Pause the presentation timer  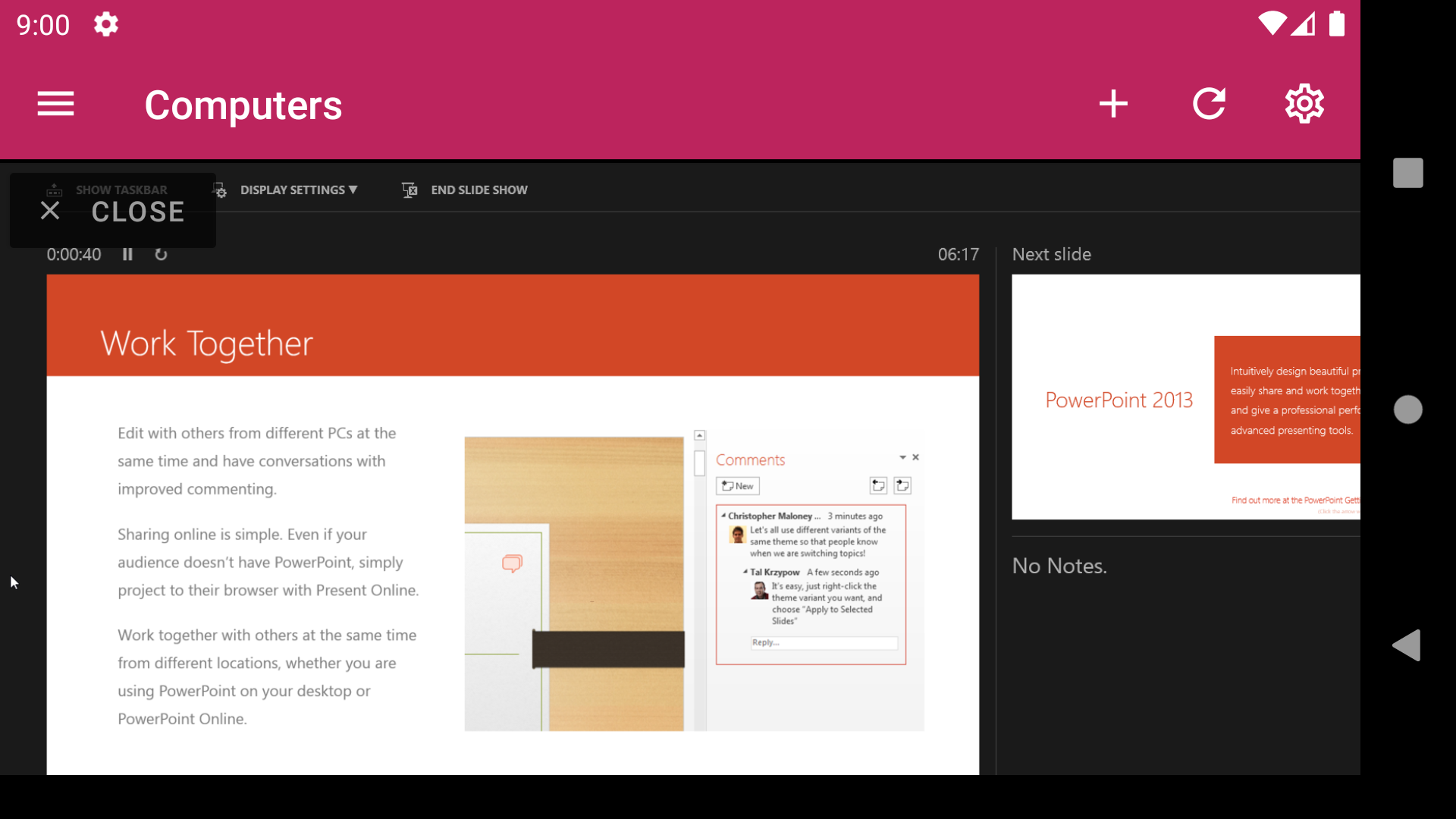[x=127, y=255]
